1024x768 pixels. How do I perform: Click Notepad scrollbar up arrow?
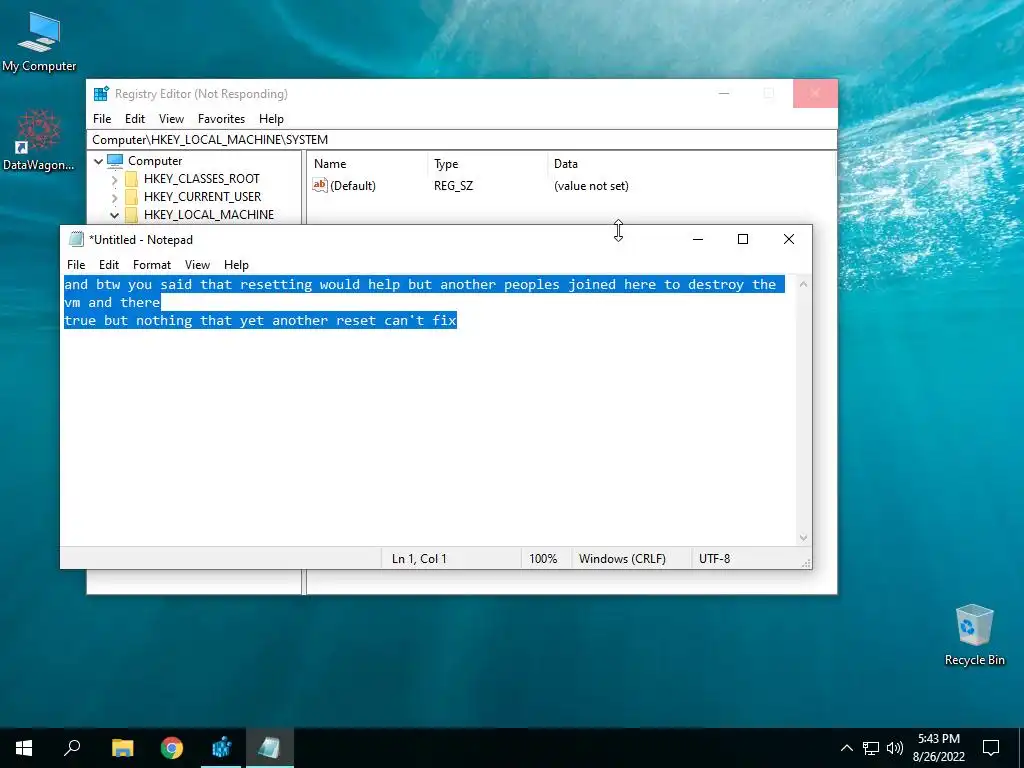(x=803, y=284)
